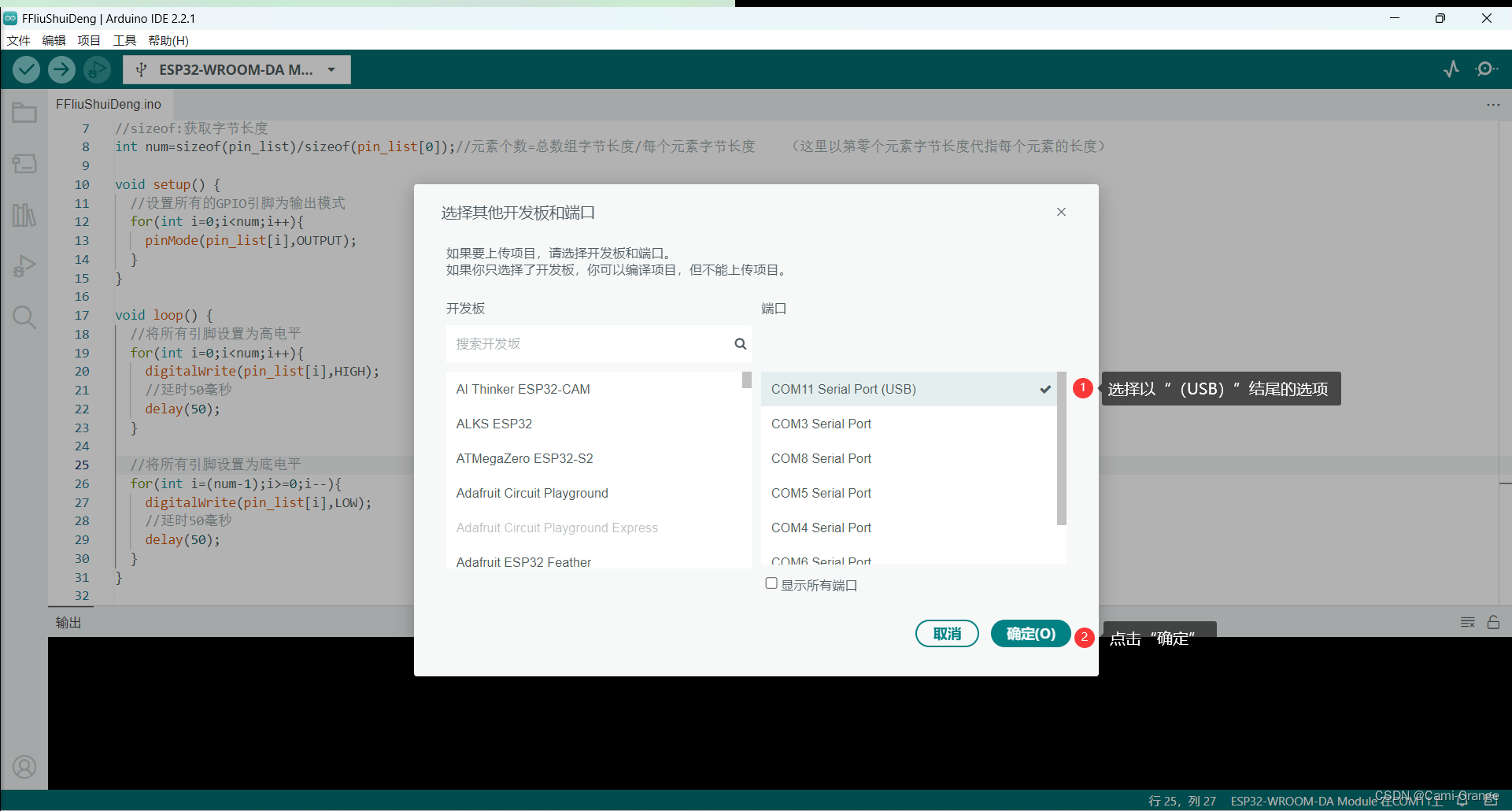Open the 文件 menu
The image size is (1512, 811).
(x=17, y=40)
